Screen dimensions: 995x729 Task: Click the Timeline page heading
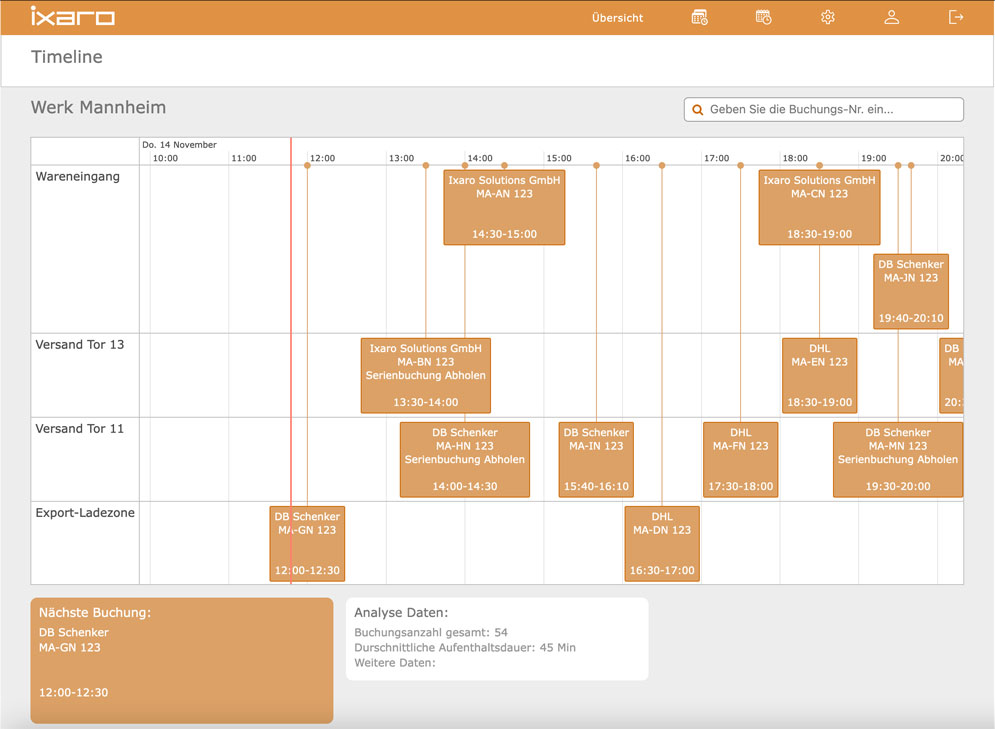(x=66, y=57)
